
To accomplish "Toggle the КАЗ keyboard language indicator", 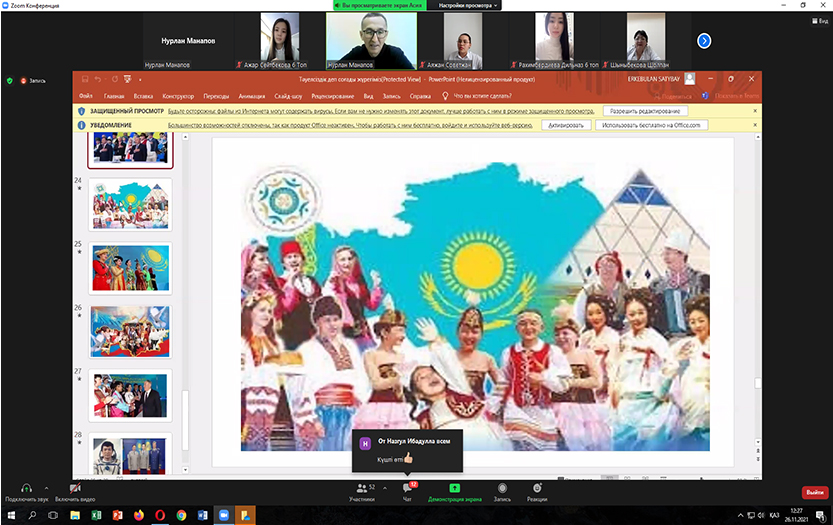I will (x=774, y=515).
